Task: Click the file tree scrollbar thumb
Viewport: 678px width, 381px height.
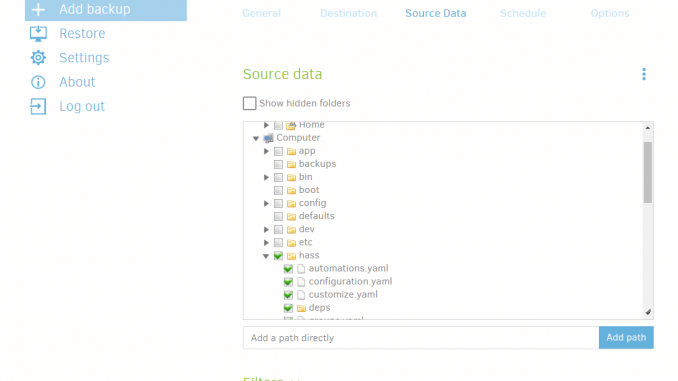Action: [647, 172]
